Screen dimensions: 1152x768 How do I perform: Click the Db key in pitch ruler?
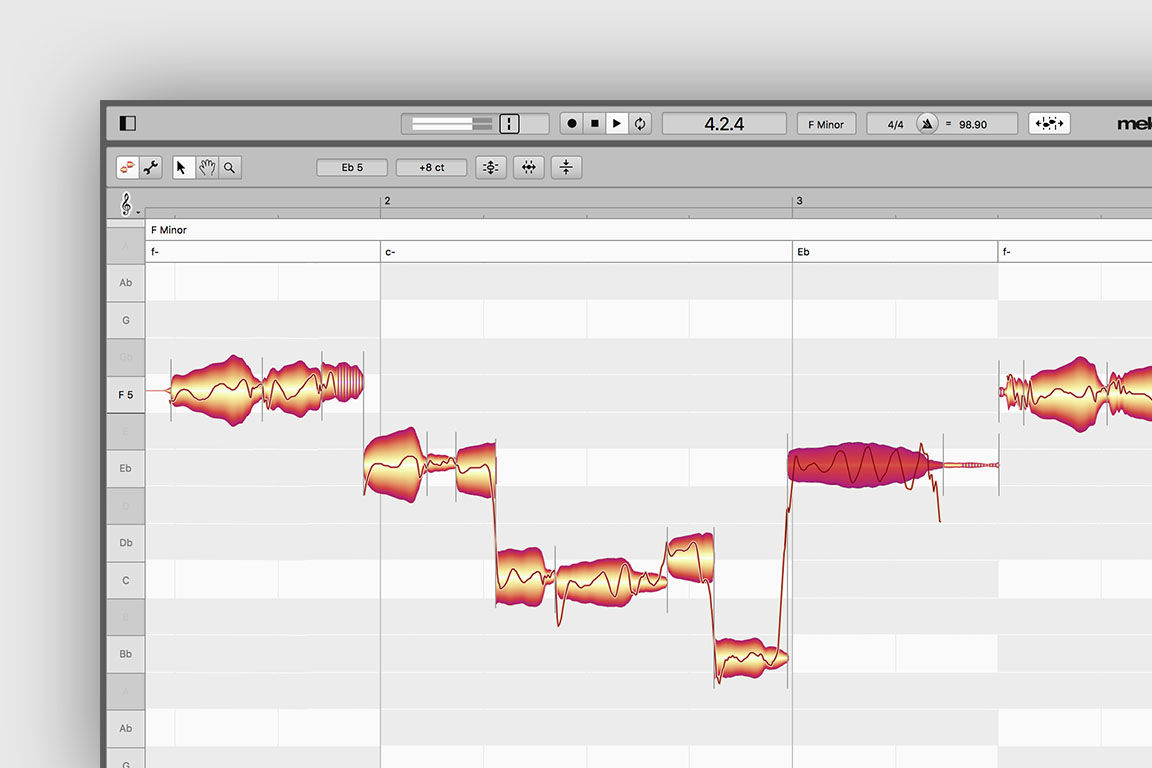coord(126,543)
